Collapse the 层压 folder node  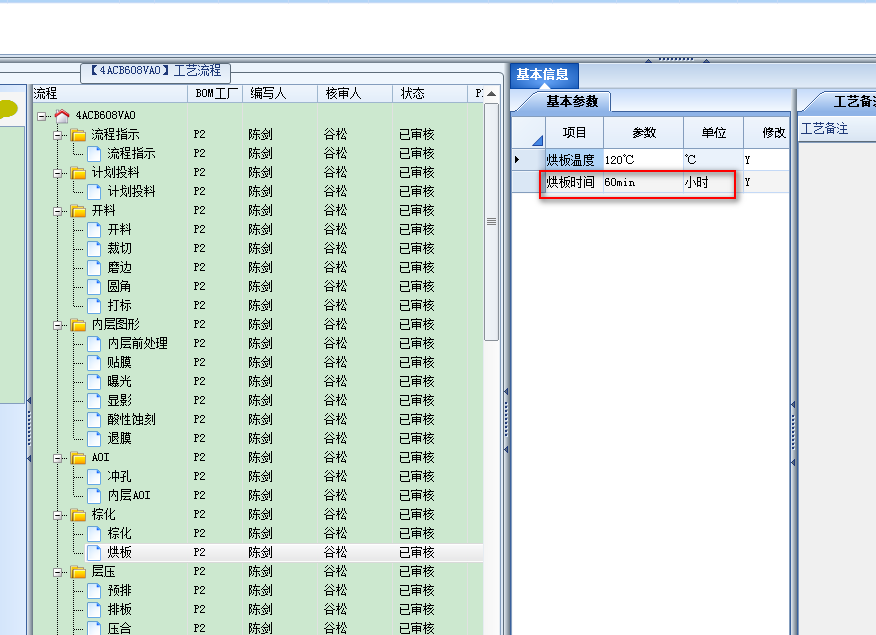tap(58, 572)
